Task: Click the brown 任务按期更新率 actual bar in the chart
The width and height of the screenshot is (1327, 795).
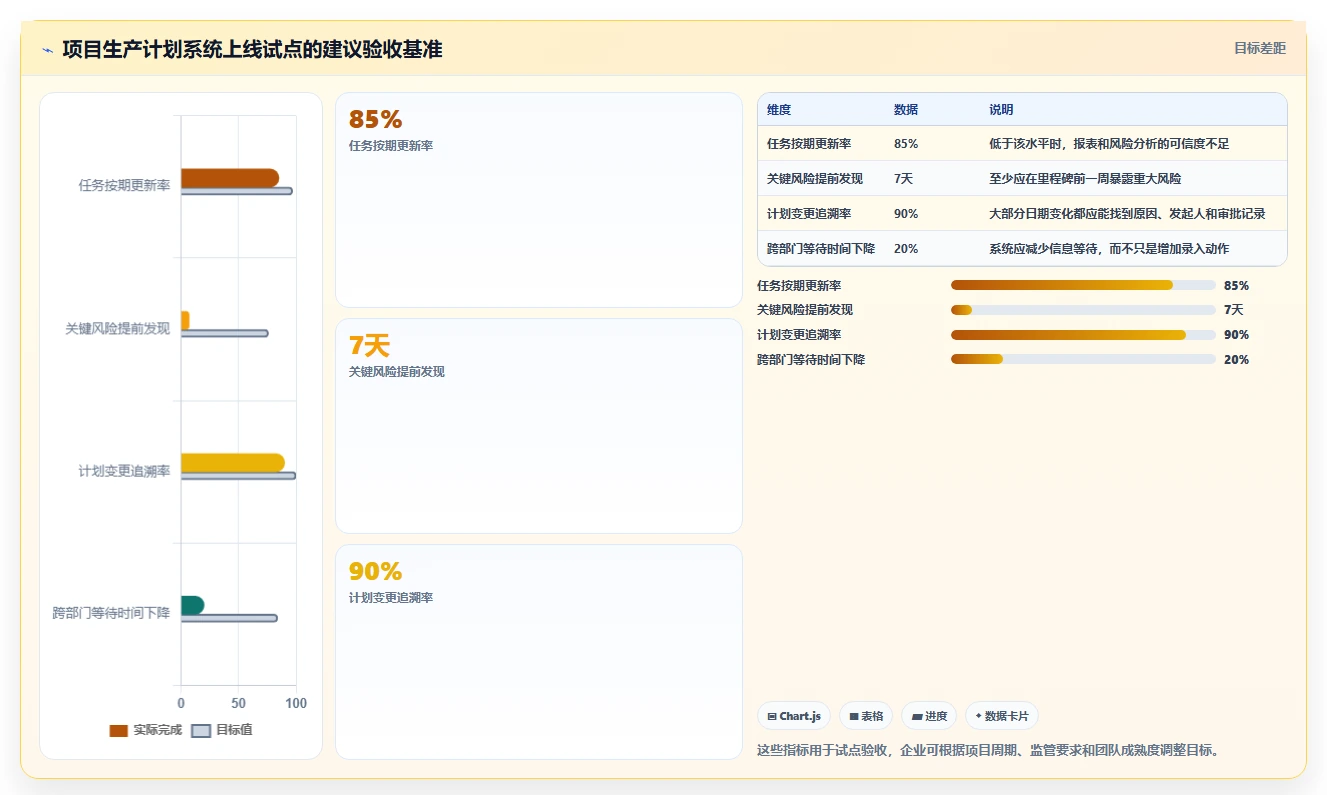Action: point(230,178)
